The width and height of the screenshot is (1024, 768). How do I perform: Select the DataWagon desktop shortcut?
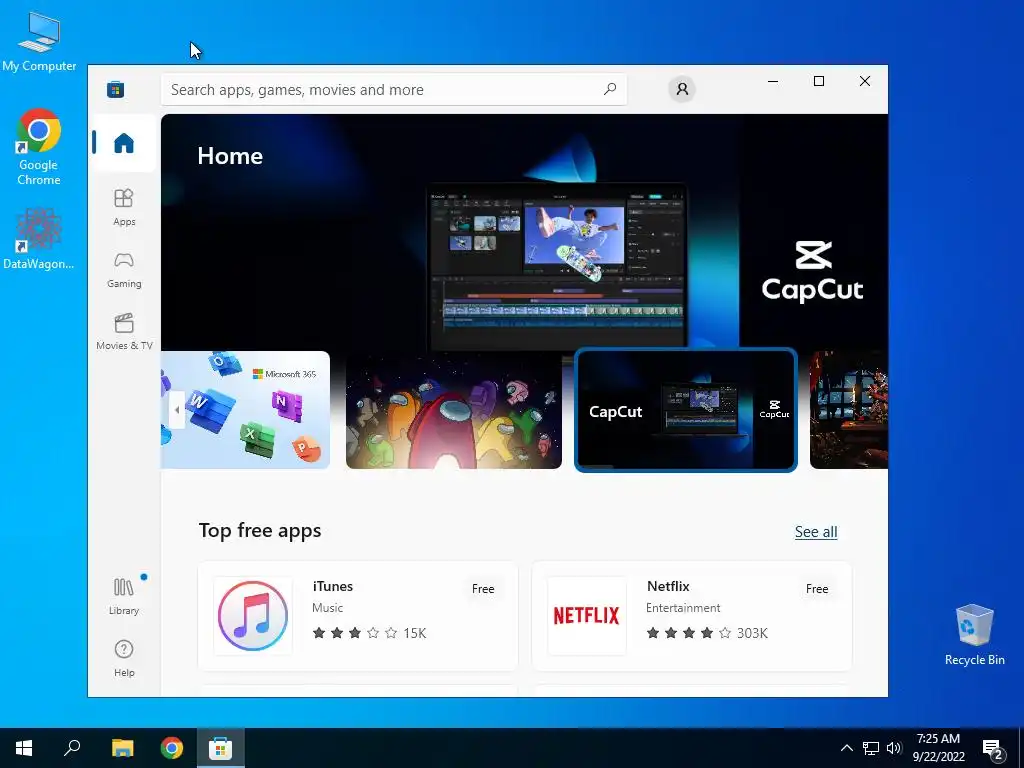(39, 239)
